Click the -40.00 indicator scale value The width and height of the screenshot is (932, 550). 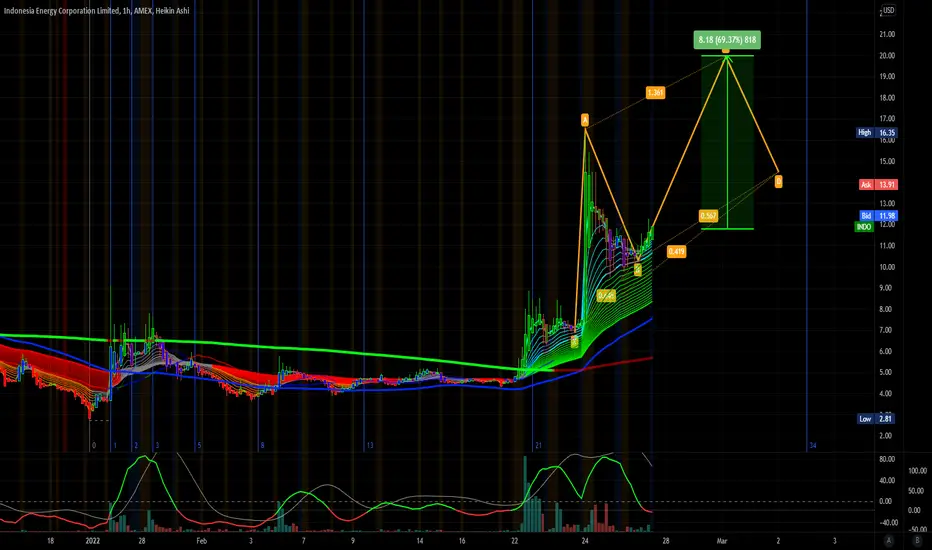click(x=887, y=523)
